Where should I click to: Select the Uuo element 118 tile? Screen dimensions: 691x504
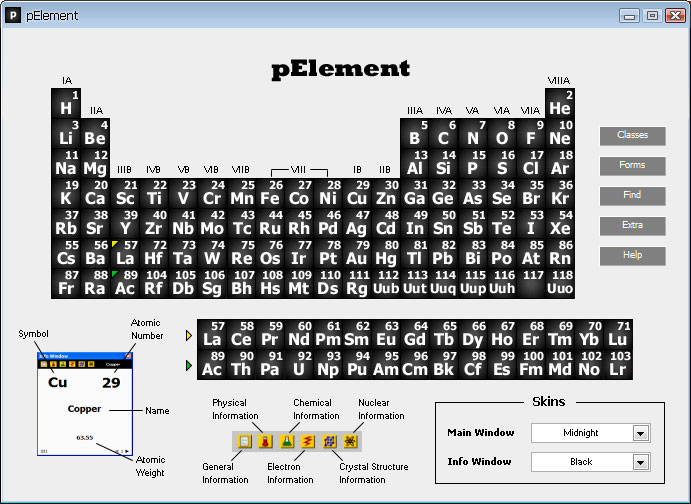(560, 283)
